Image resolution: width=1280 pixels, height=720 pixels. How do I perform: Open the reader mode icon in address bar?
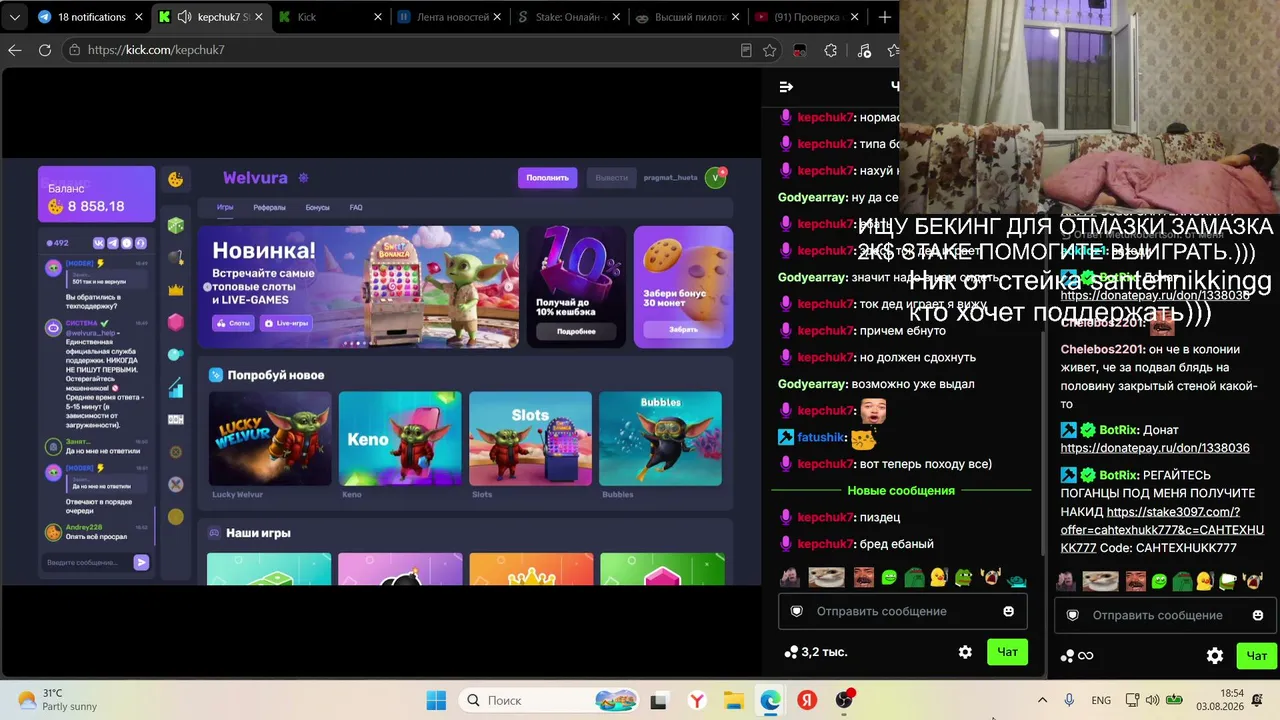746,50
